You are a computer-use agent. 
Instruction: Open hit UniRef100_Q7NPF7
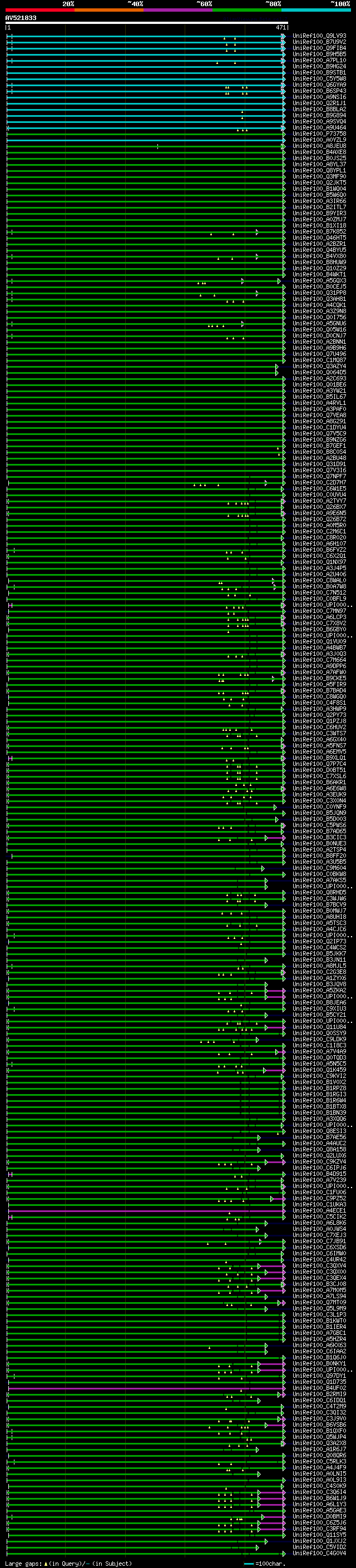pyautogui.click(x=319, y=476)
